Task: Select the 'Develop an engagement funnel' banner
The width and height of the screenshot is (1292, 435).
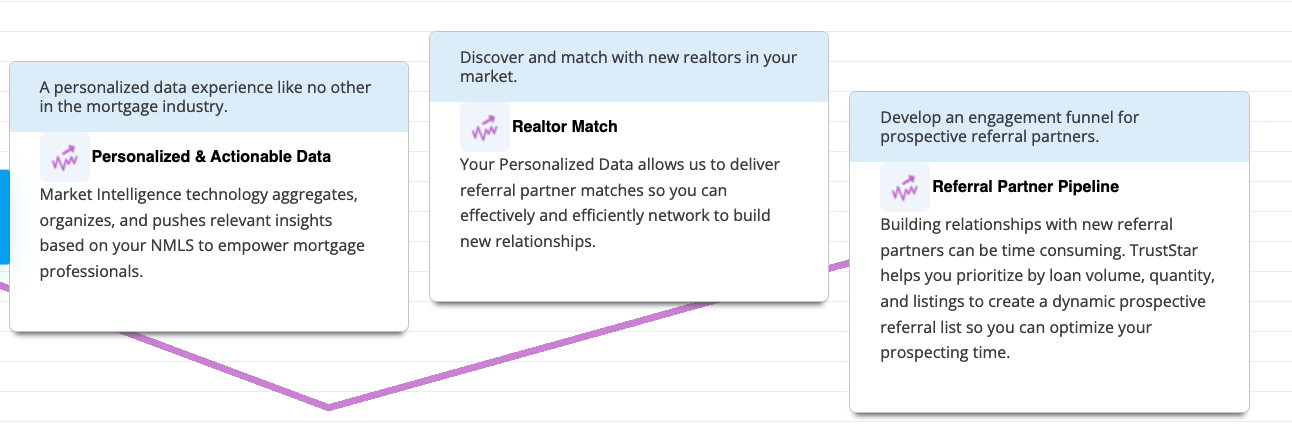Action: (x=1049, y=127)
